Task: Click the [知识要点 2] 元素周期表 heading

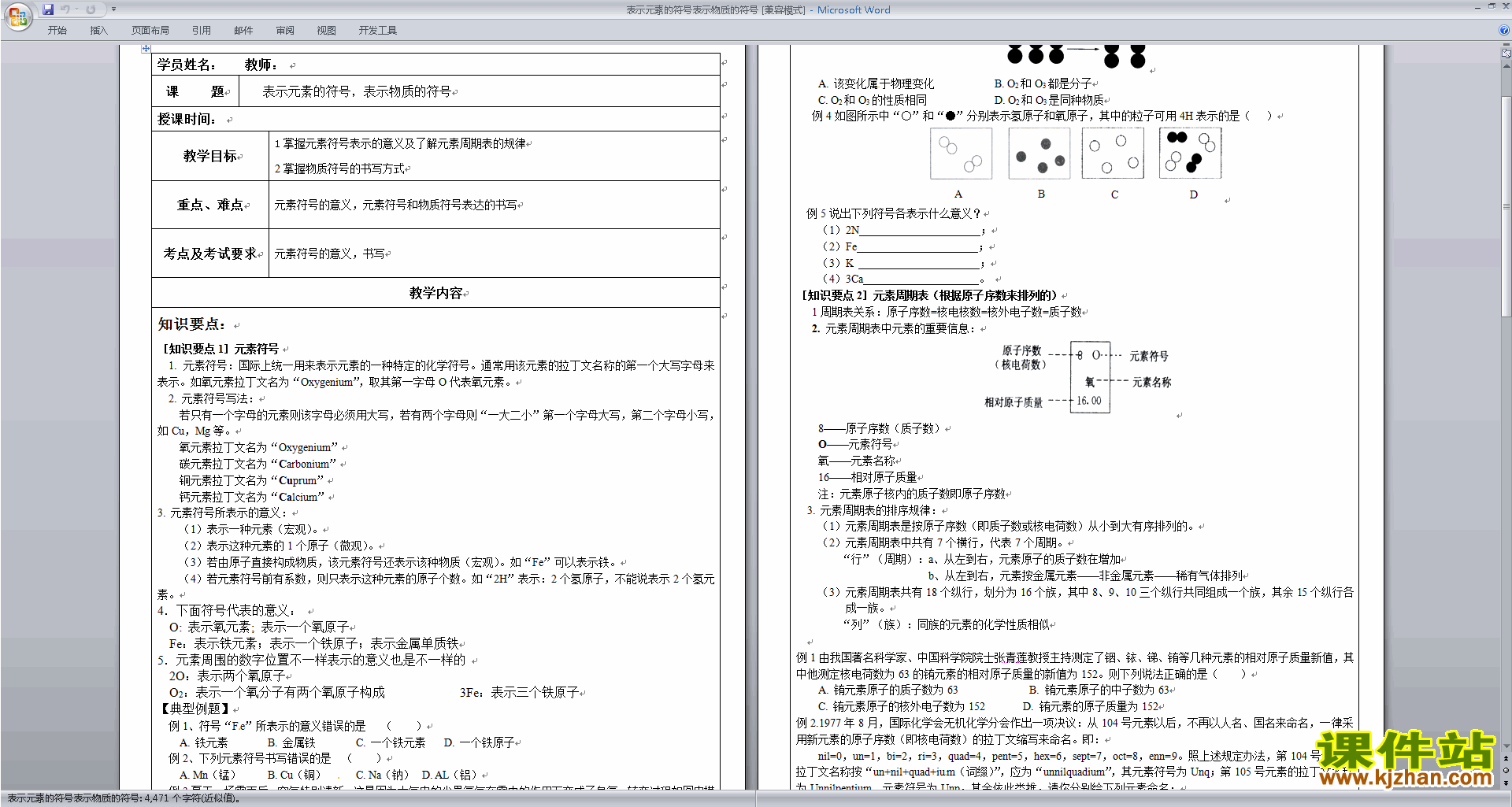Action: (x=929, y=295)
